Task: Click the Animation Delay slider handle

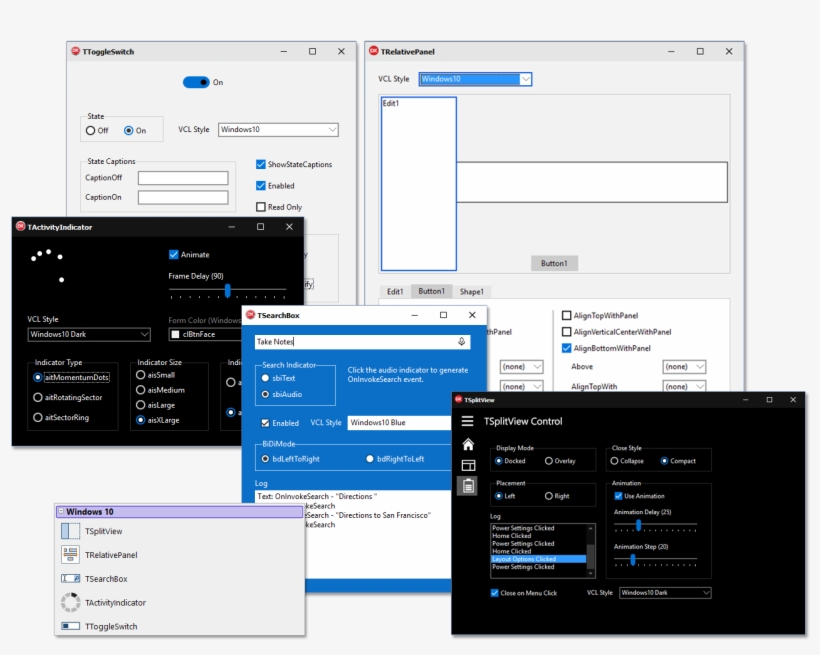Action: point(639,525)
